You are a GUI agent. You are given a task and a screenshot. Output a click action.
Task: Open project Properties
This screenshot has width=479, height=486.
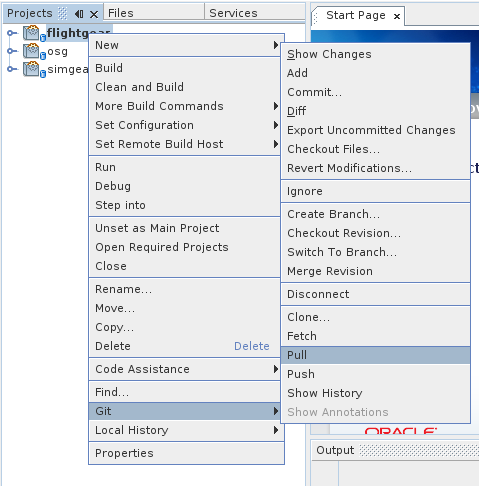click(186, 453)
